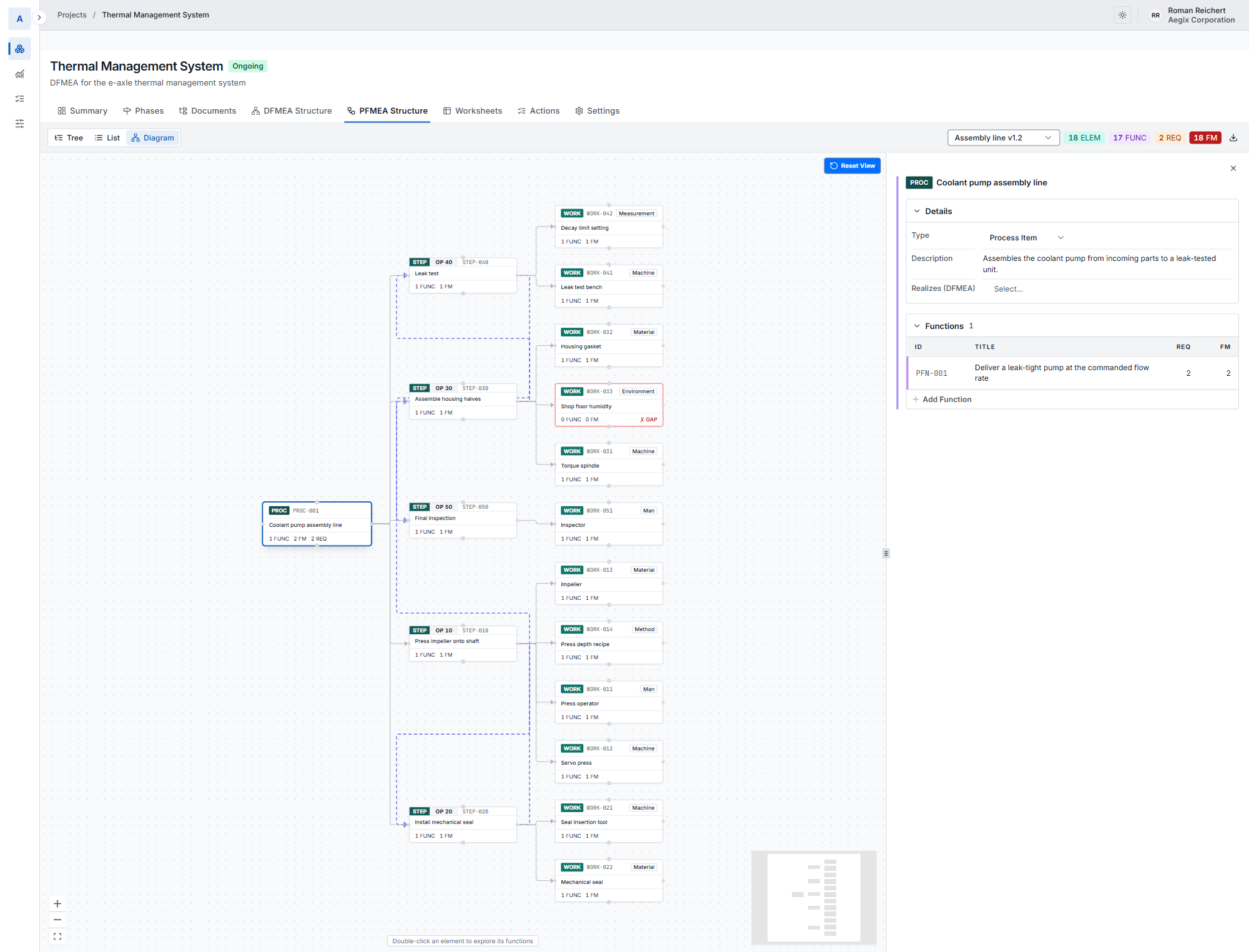Open the Actions tab
The height and width of the screenshot is (952, 1249).
click(538, 111)
